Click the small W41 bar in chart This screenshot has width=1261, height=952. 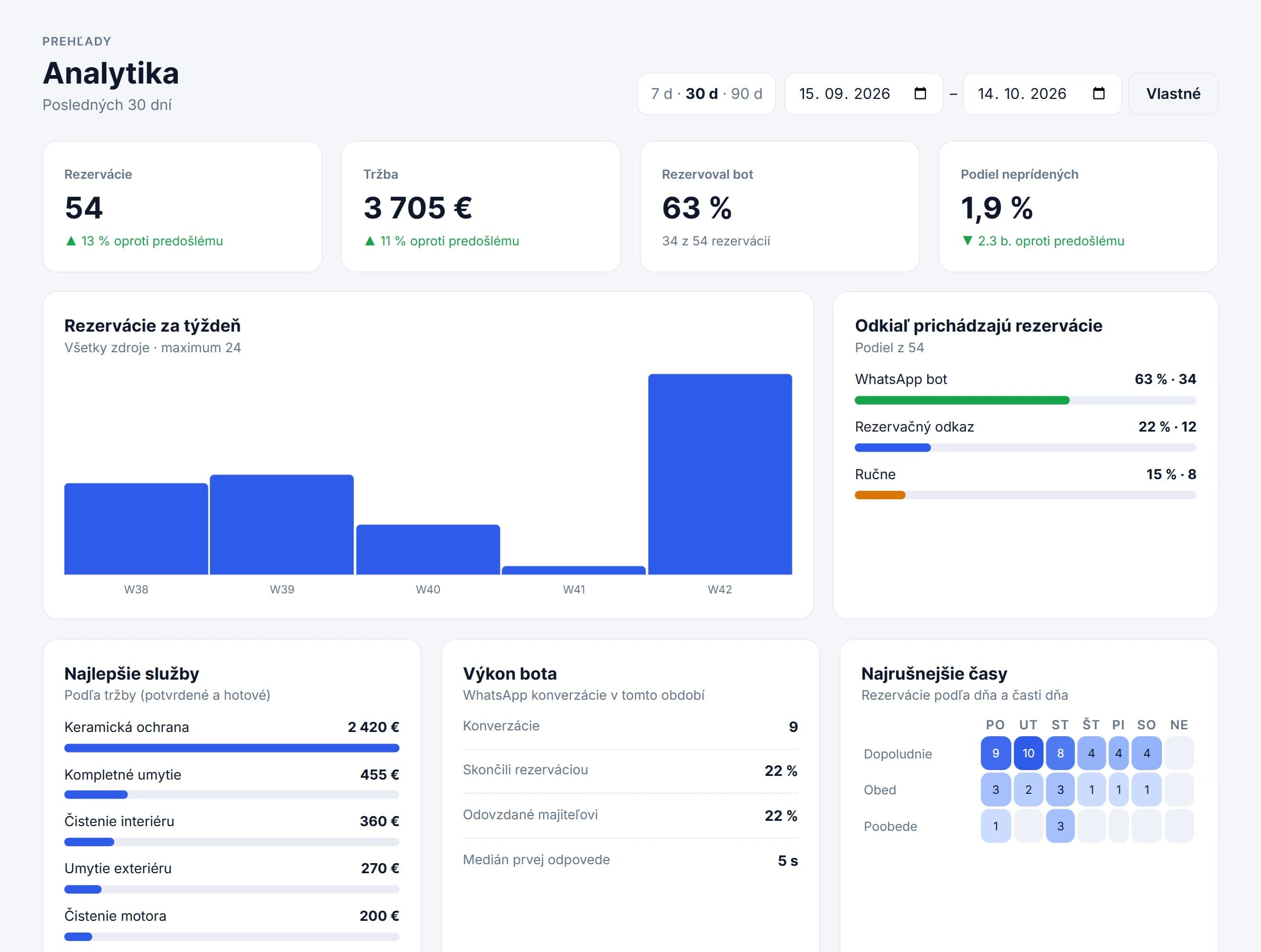pos(573,570)
